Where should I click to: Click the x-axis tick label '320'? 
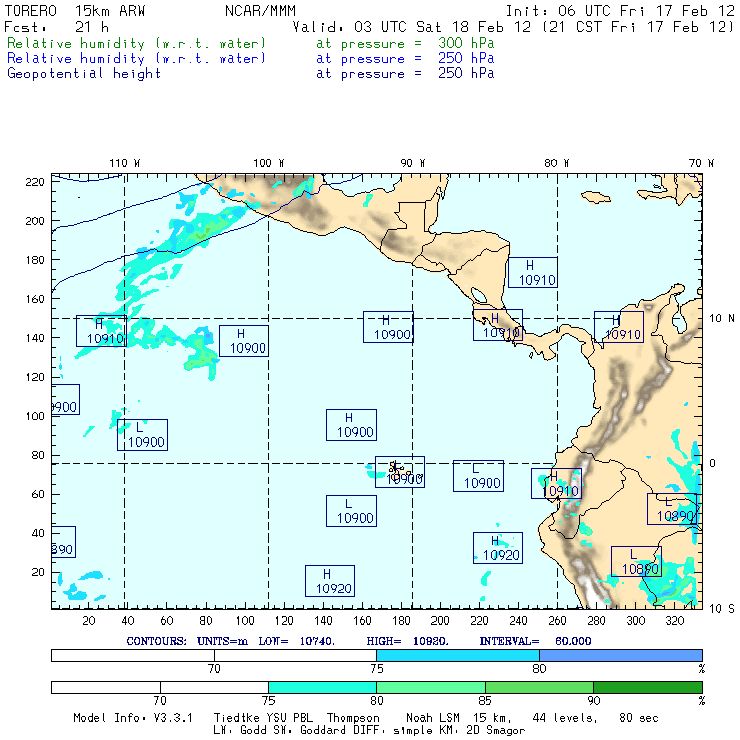click(674, 621)
